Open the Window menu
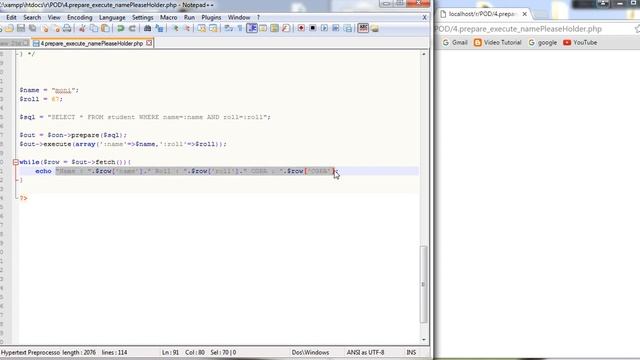 239,18
